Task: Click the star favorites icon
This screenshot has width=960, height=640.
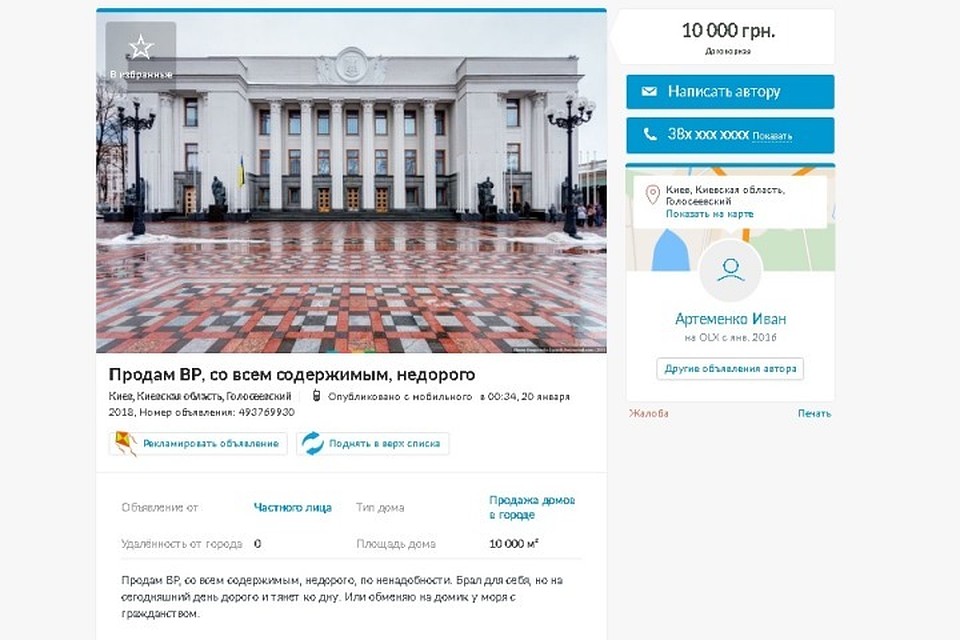Action: tap(141, 47)
